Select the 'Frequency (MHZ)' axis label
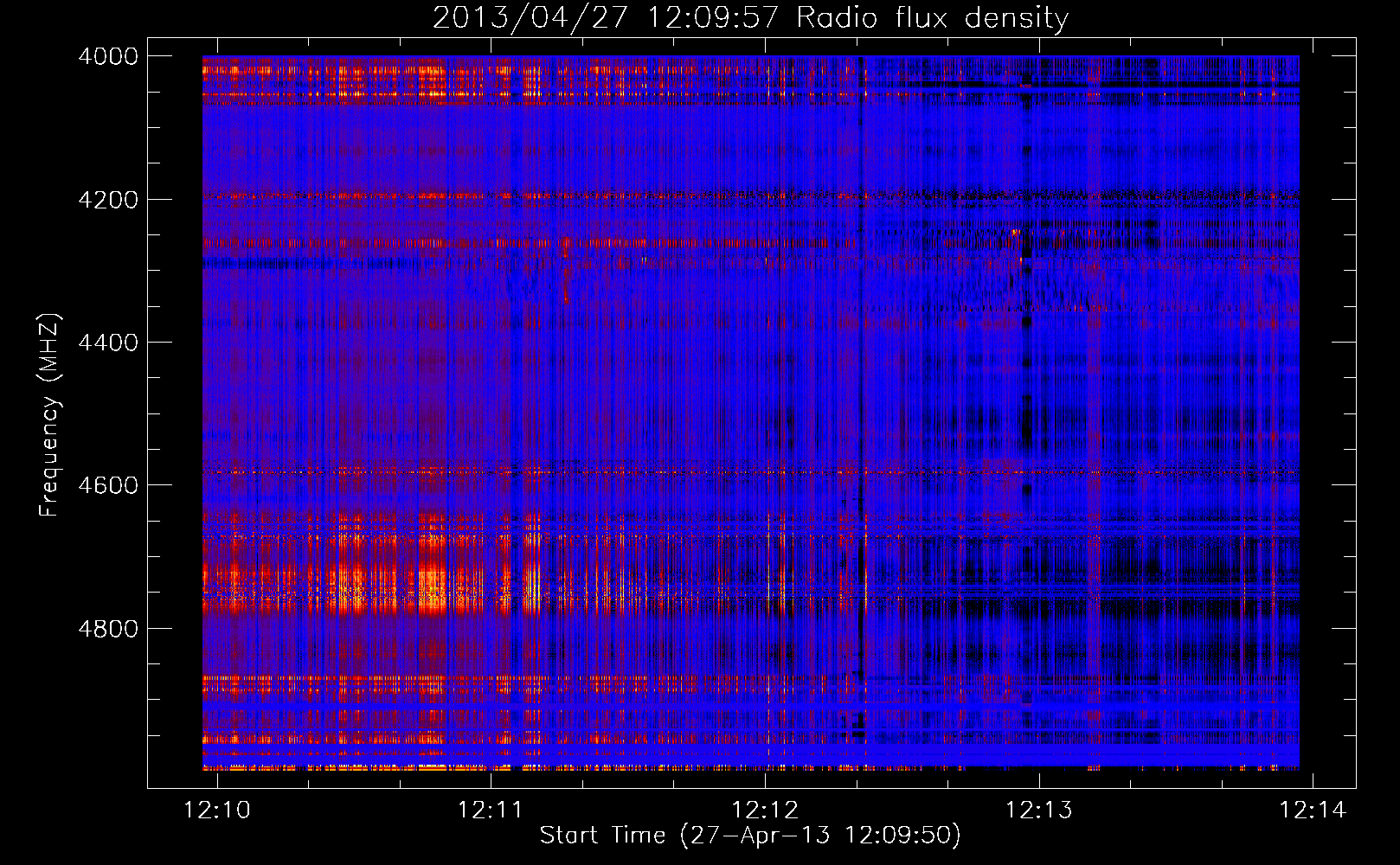 point(50,415)
